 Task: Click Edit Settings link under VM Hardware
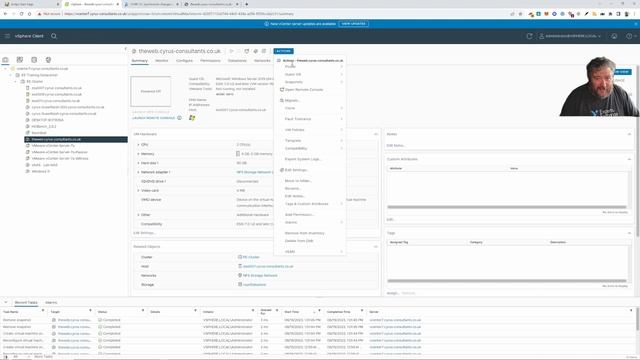pos(144,233)
